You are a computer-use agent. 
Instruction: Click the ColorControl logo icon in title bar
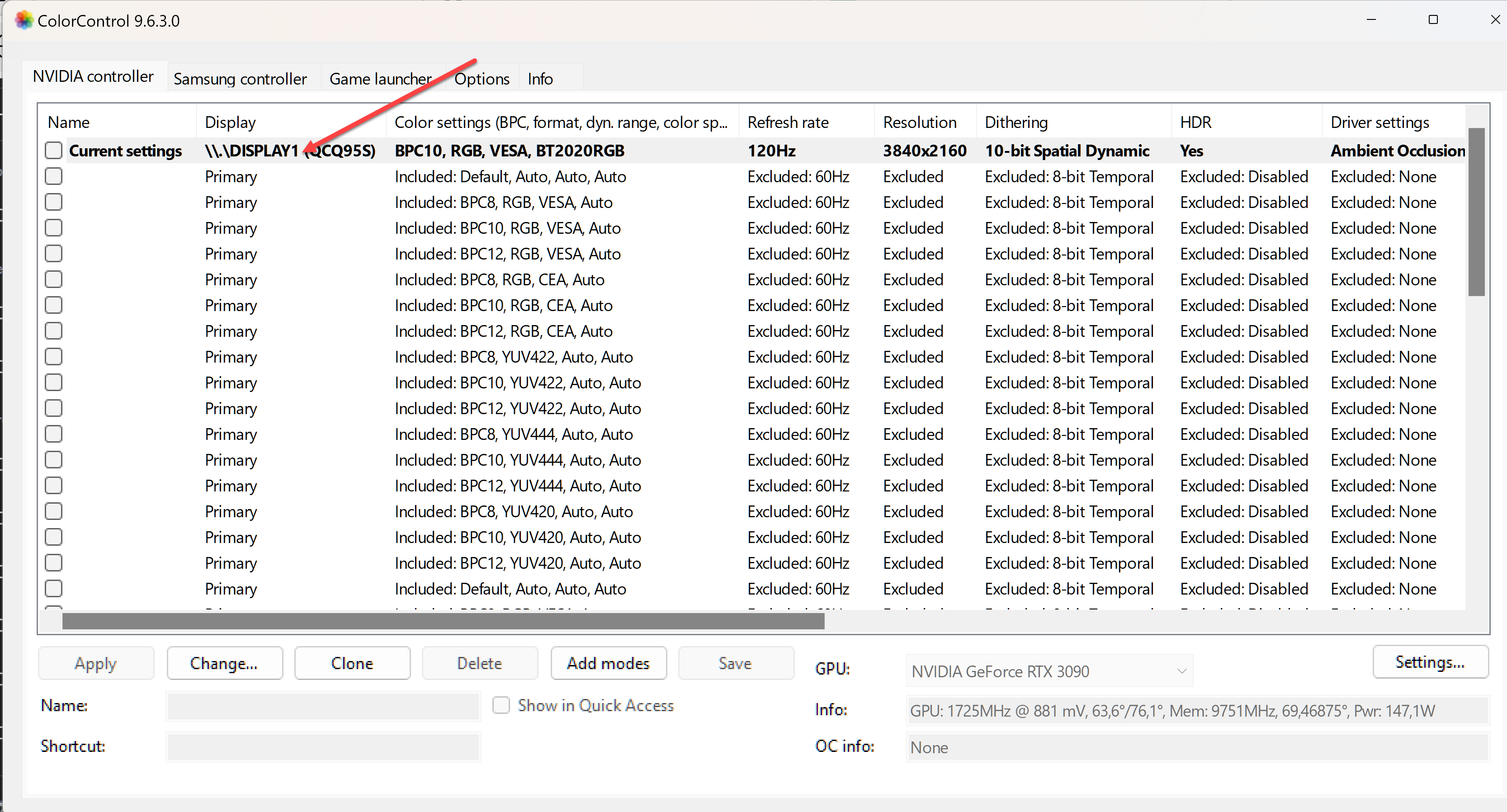pyautogui.click(x=24, y=20)
